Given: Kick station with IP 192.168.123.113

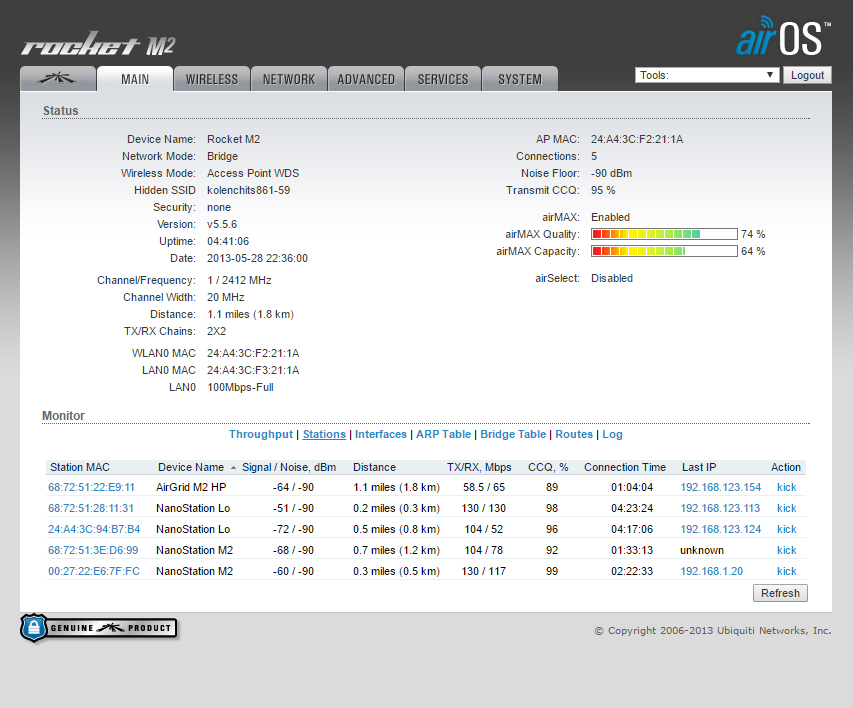Looking at the screenshot, I should tap(787, 508).
